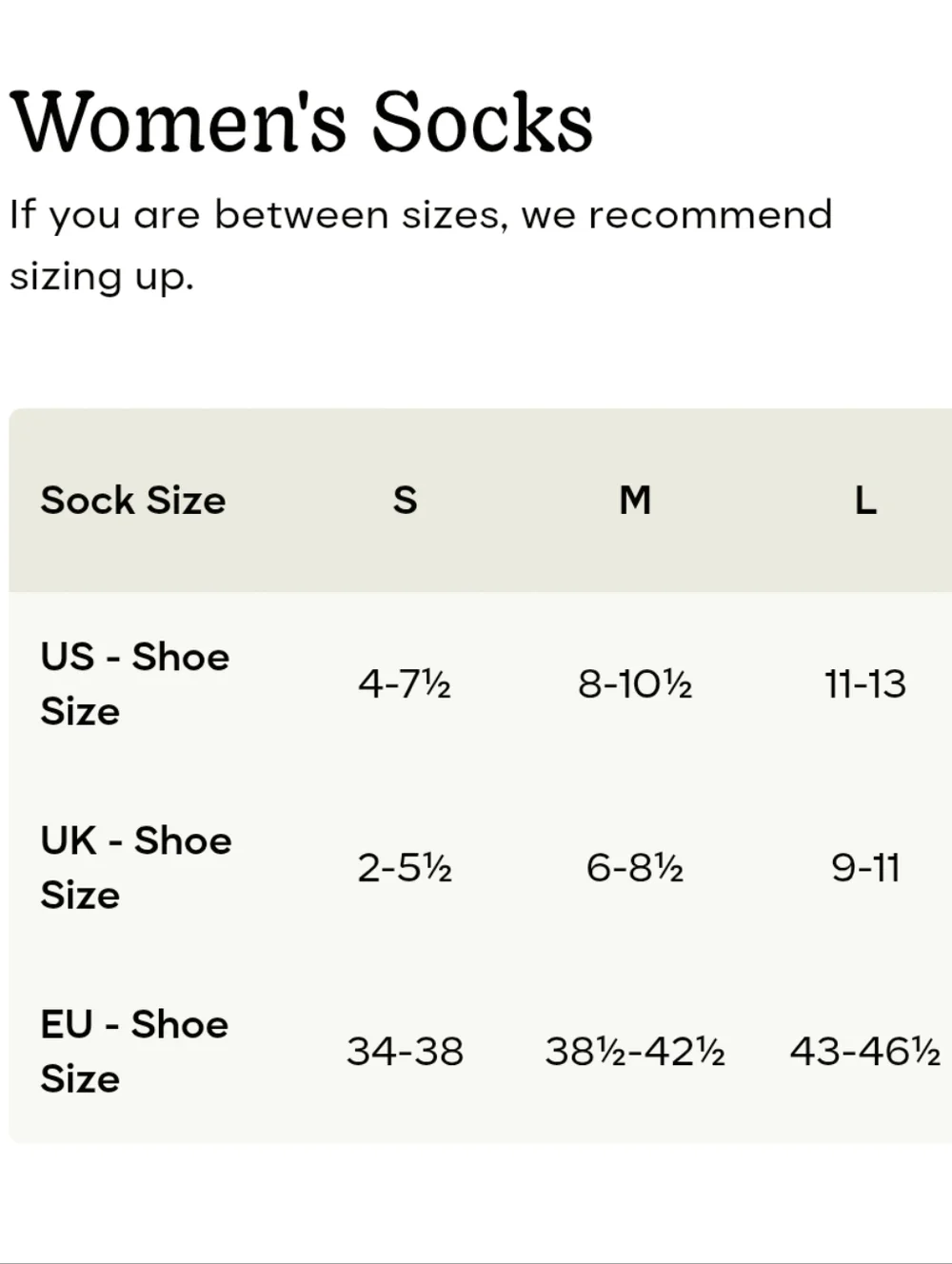The height and width of the screenshot is (1264, 952).
Task: Select the 11-13 US size cell
Action: click(x=864, y=683)
